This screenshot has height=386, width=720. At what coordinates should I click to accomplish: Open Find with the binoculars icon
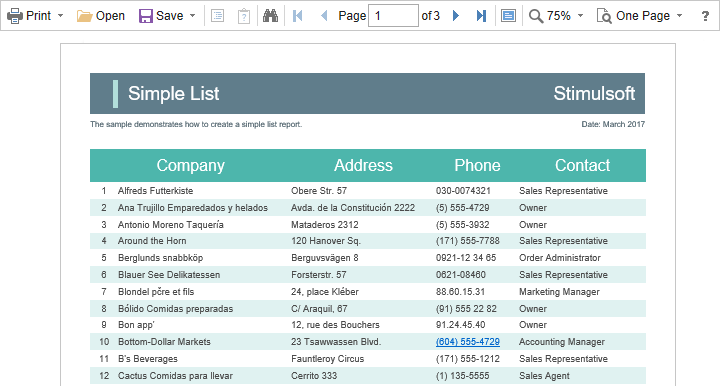pos(270,16)
